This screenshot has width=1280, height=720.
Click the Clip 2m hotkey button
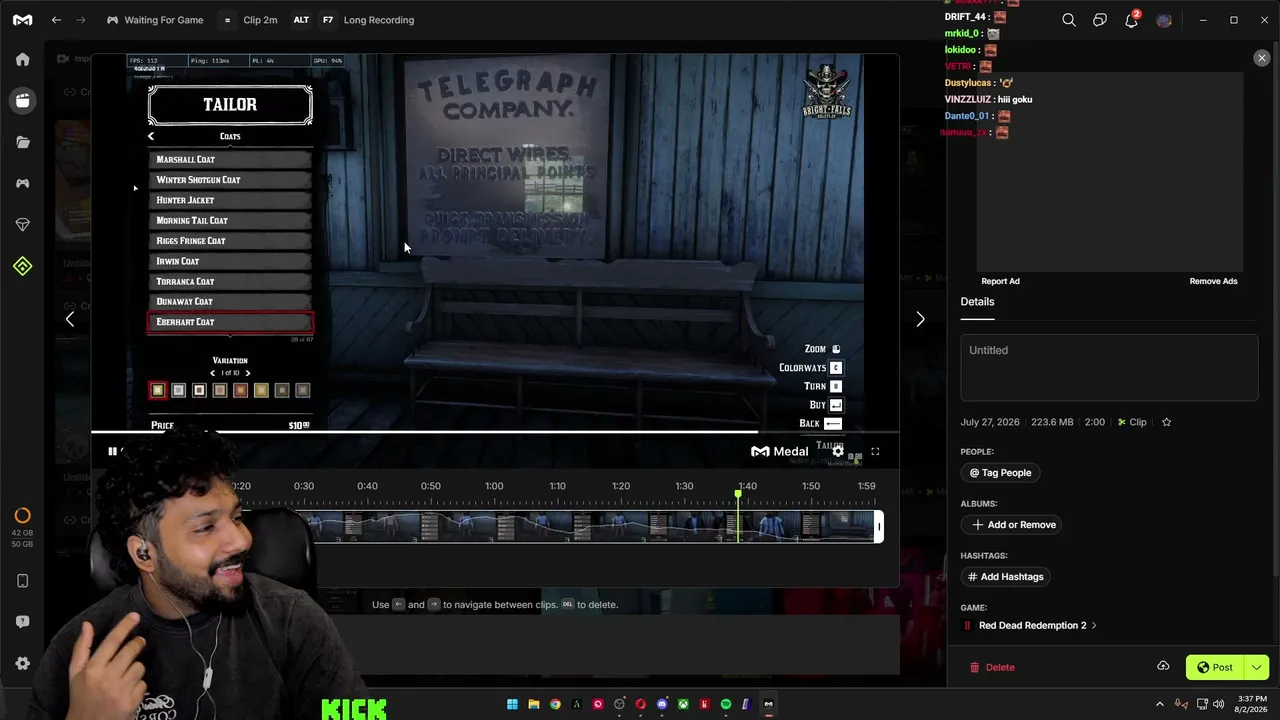click(250, 20)
